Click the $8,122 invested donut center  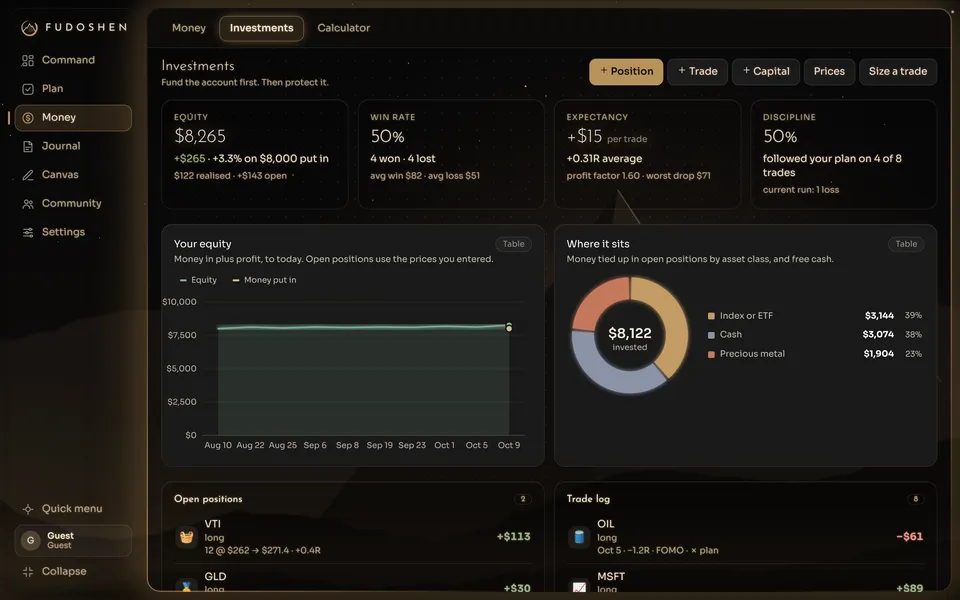(x=629, y=338)
